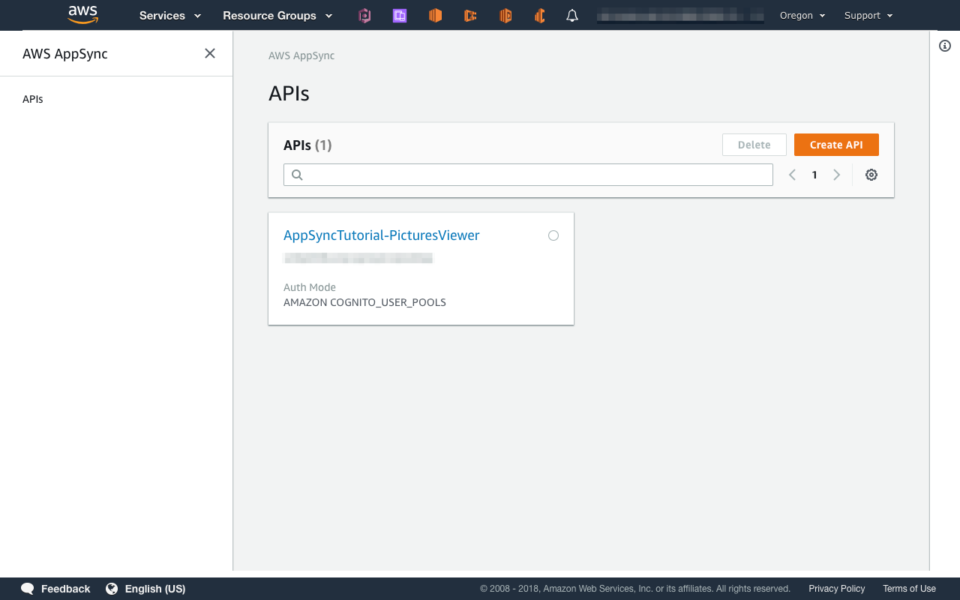The image size is (960, 600).
Task: Open the orange camera-shaped service shortcut
Action: [470, 16]
